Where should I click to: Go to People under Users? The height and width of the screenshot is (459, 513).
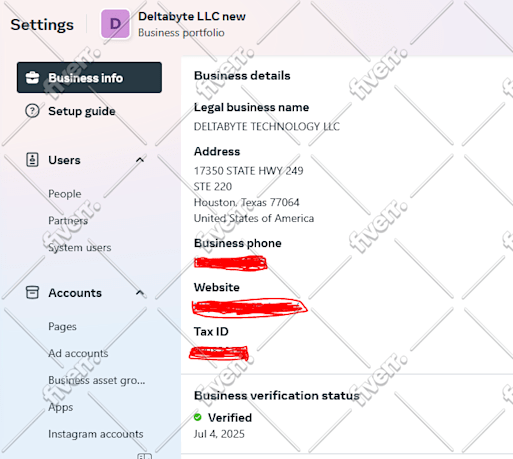[65, 194]
